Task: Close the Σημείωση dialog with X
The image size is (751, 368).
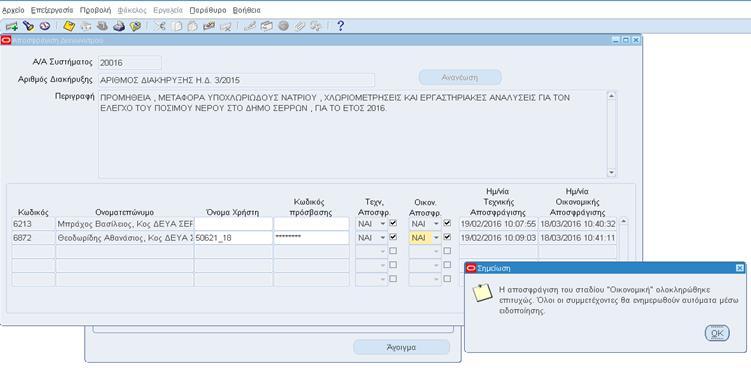Action: click(740, 268)
